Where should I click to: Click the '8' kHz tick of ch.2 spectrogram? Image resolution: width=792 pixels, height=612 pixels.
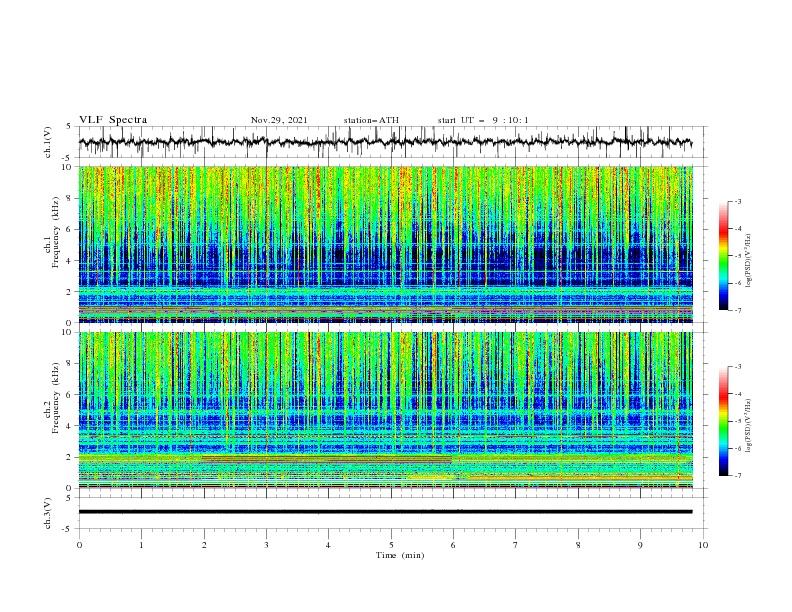click(x=69, y=363)
